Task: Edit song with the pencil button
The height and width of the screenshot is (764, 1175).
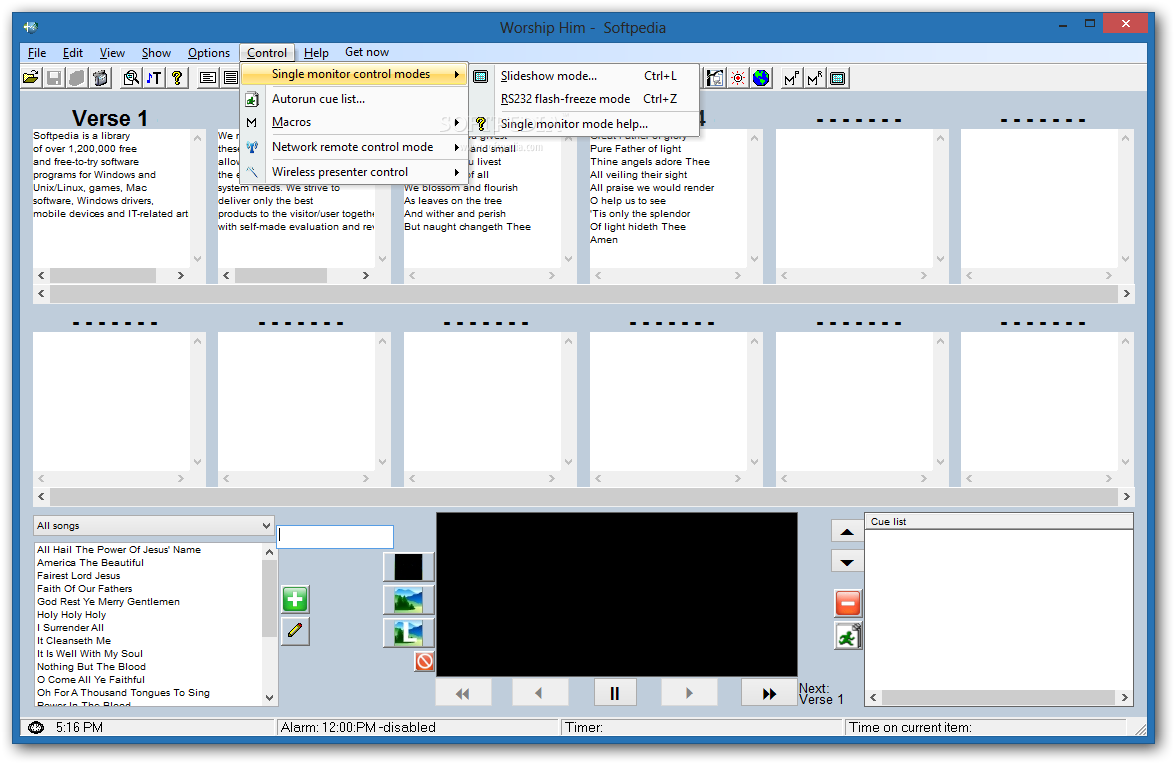Action: 295,631
